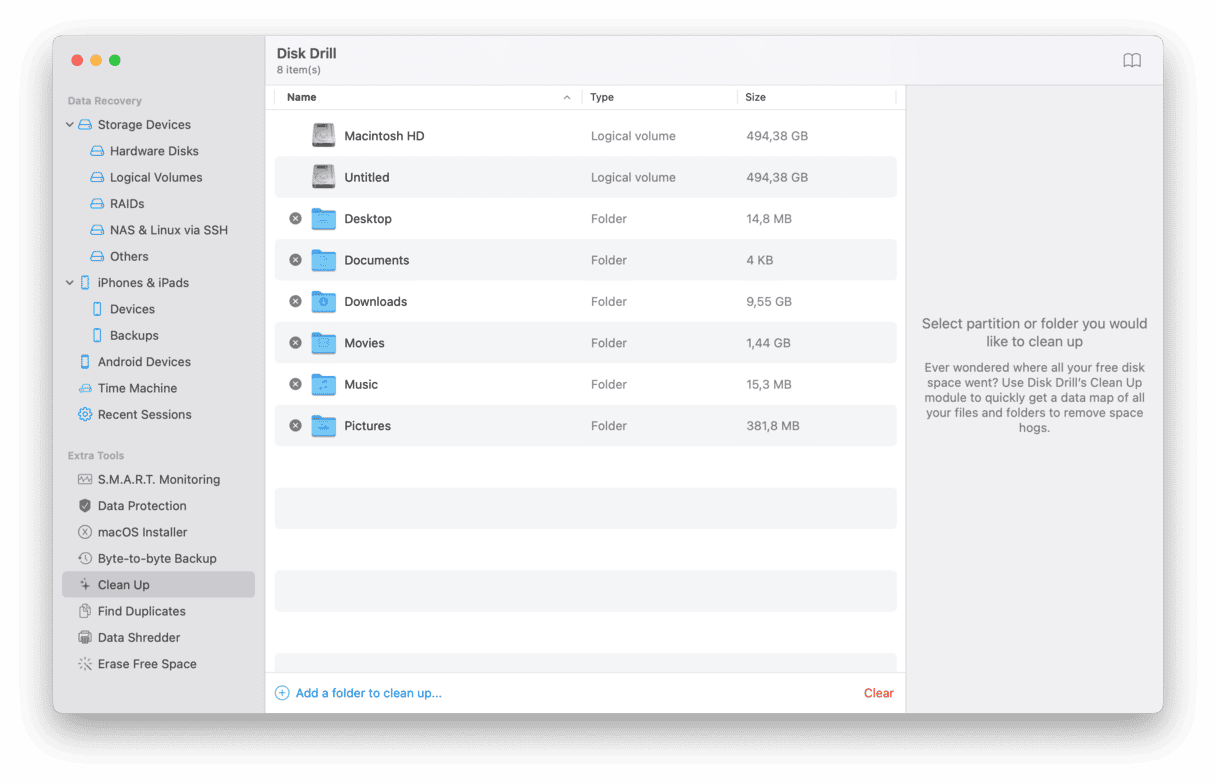Click the 9,55 GB size of Downloads
Screen dimensions: 1216x783
tap(769, 301)
